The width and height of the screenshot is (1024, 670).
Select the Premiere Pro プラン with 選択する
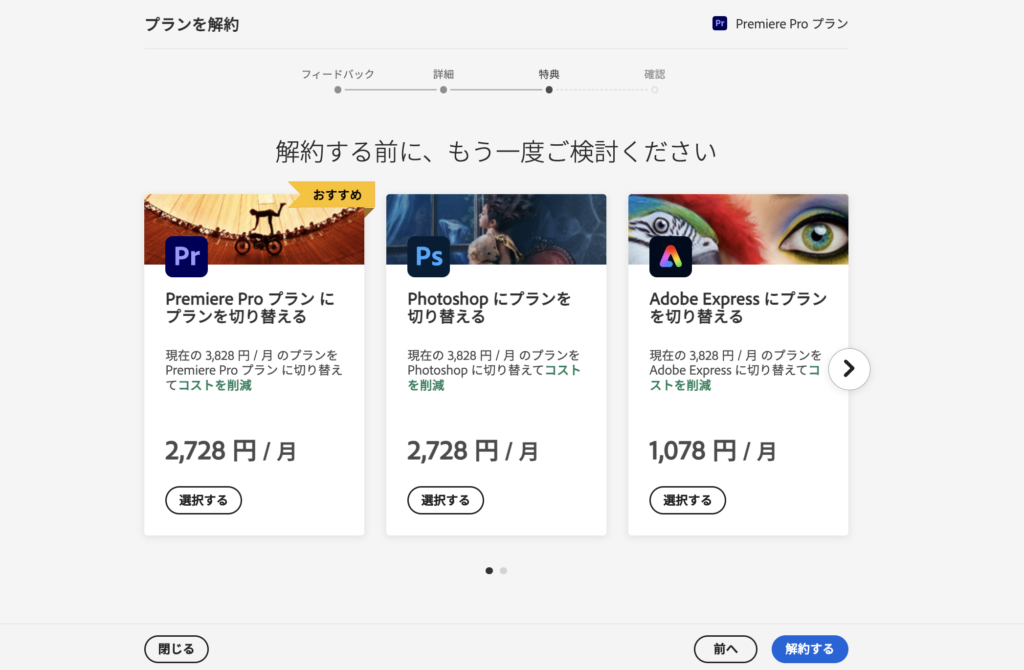click(204, 500)
